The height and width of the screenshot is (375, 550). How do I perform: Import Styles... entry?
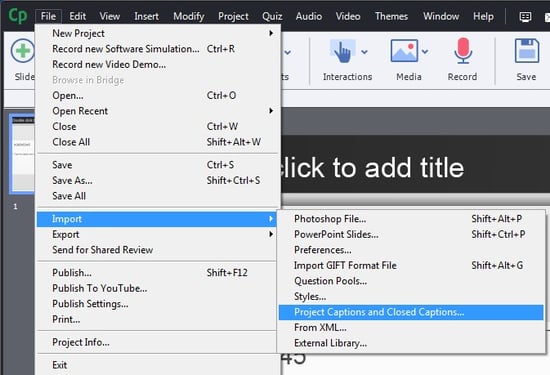click(x=411, y=296)
